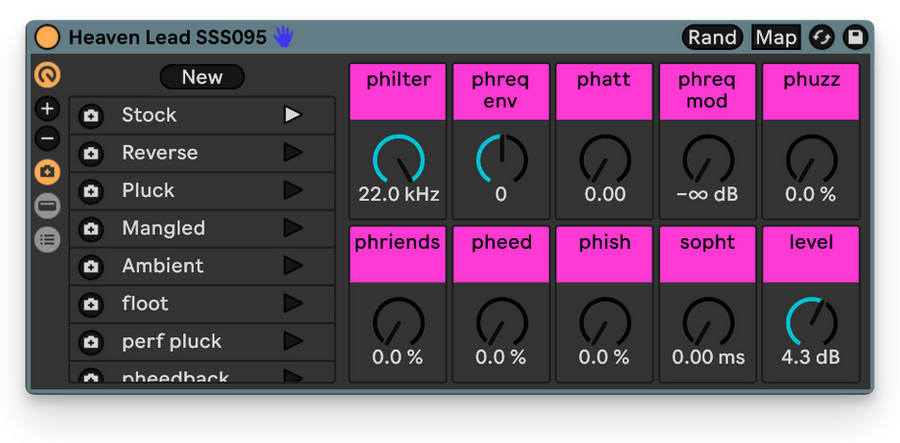Select the Mangled variation

[202, 228]
